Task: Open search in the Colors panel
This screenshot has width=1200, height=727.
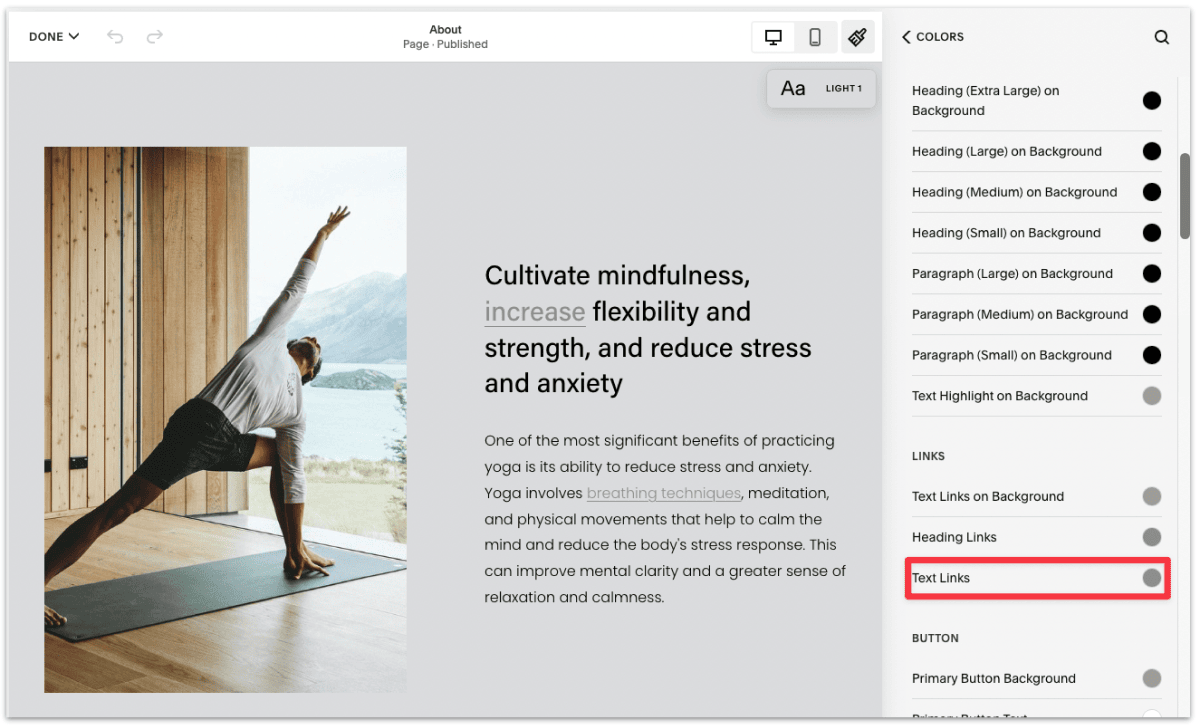Action: [1161, 36]
